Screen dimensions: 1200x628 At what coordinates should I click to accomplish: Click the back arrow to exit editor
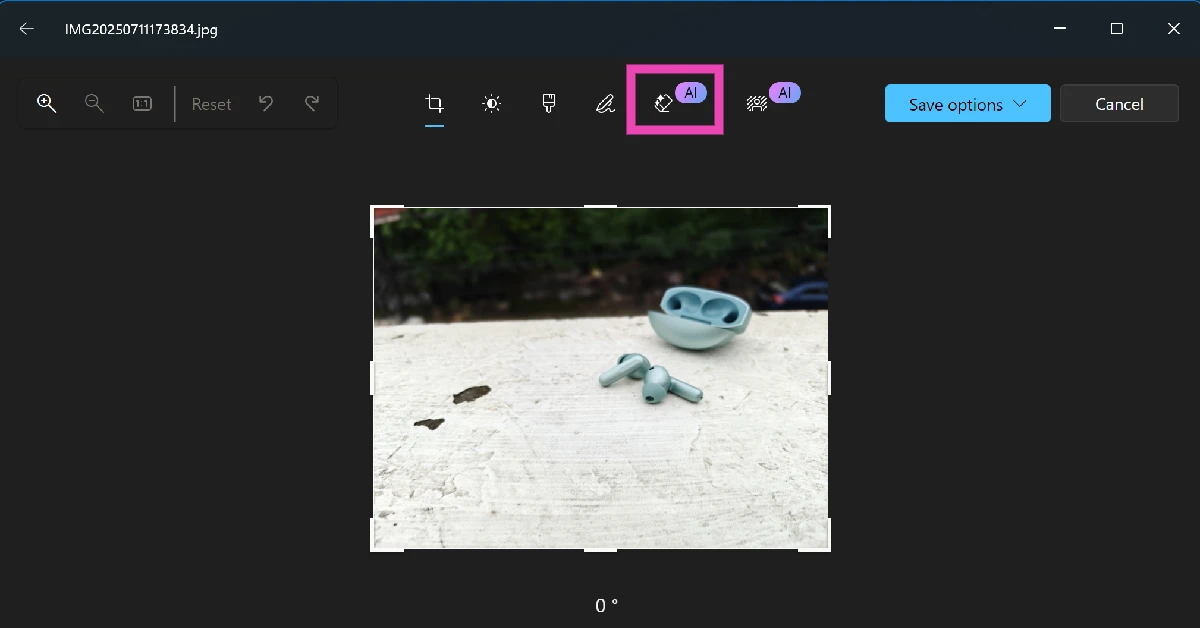(x=27, y=29)
